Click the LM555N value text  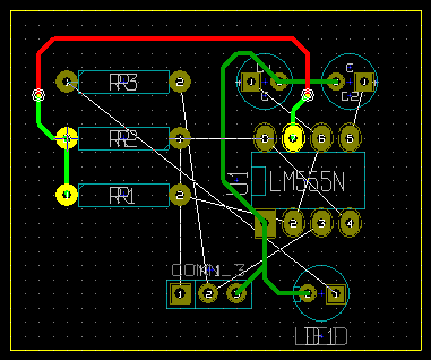click(x=307, y=182)
